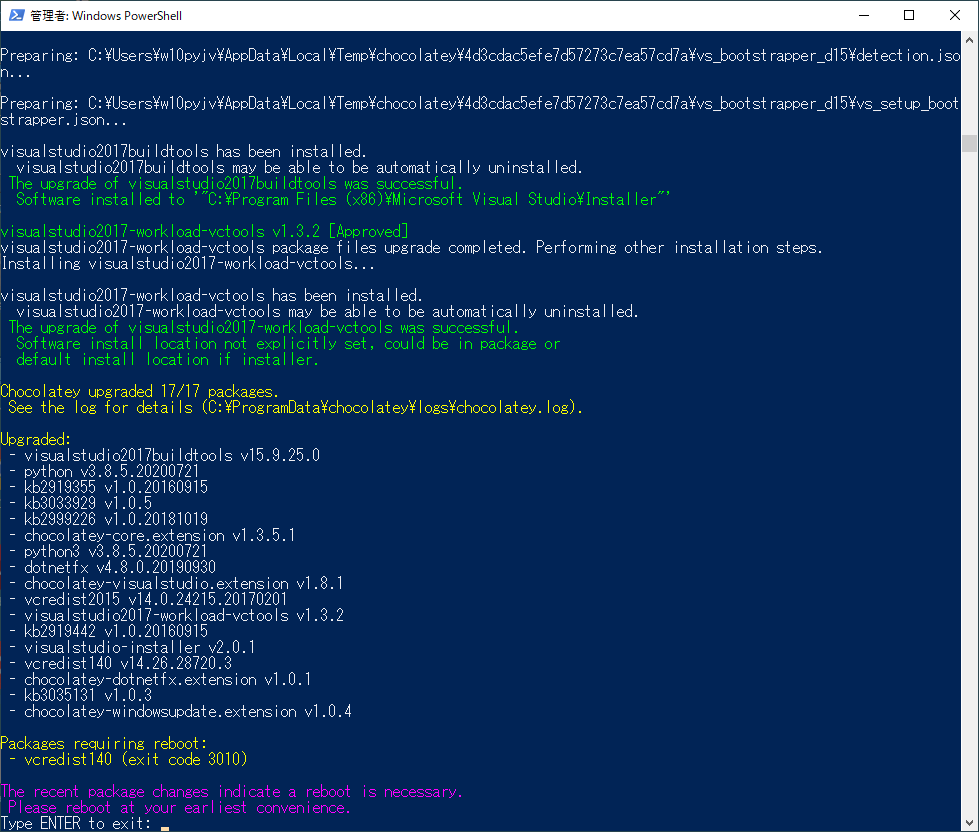
Task: Click the magenta 'reboot is necessary' message
Action: 232,791
